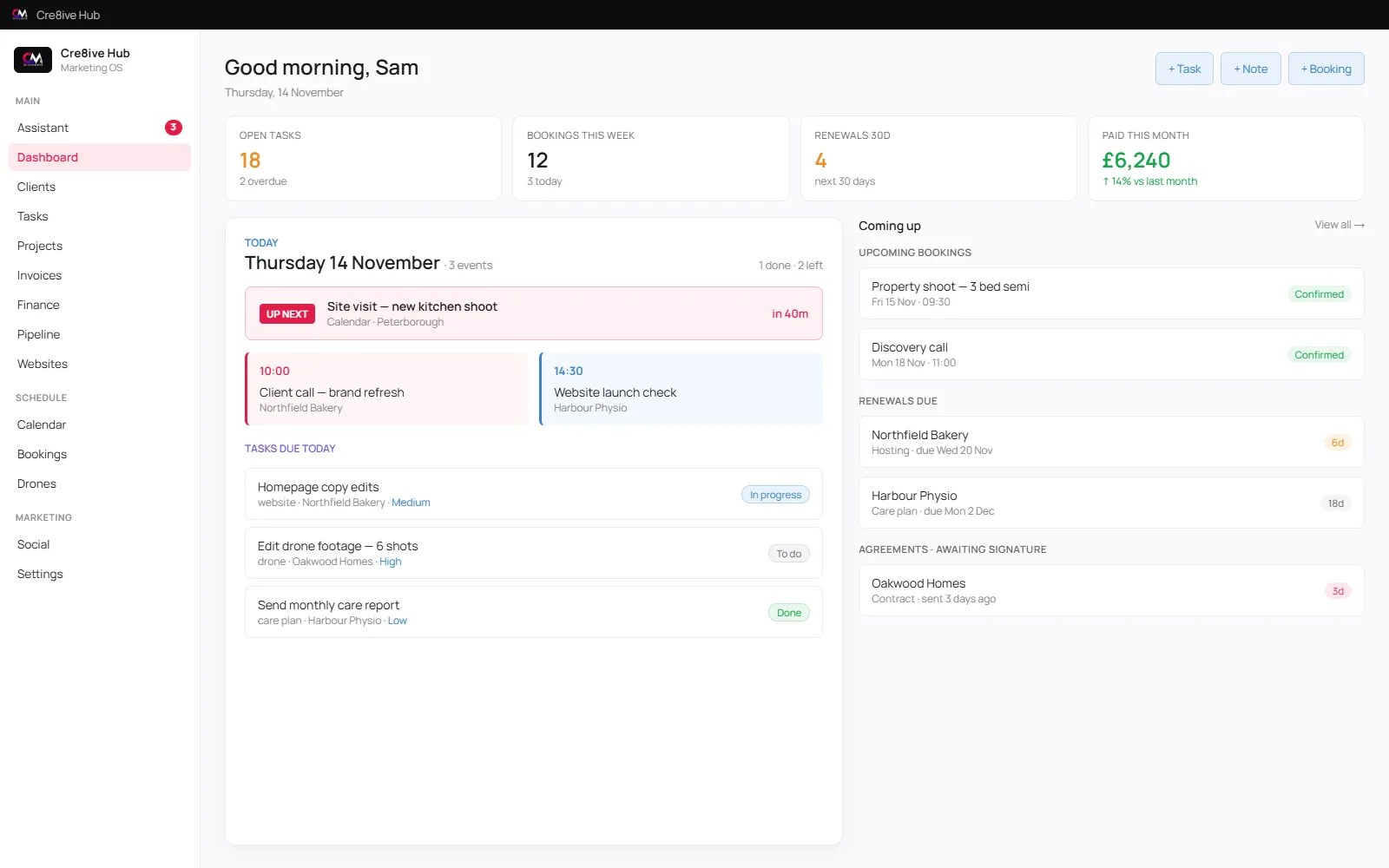Viewport: 1389px width, 868px height.
Task: Open the Calendar view
Action: click(100, 424)
